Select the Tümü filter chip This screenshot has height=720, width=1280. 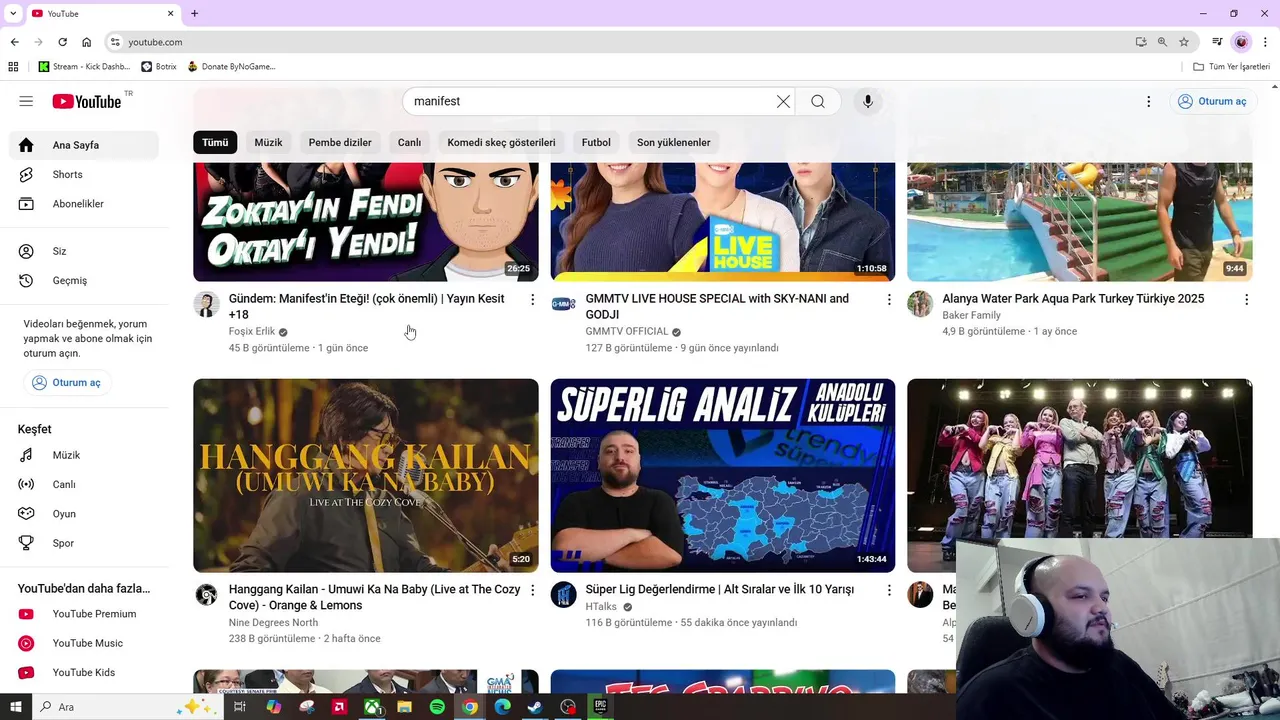[215, 142]
